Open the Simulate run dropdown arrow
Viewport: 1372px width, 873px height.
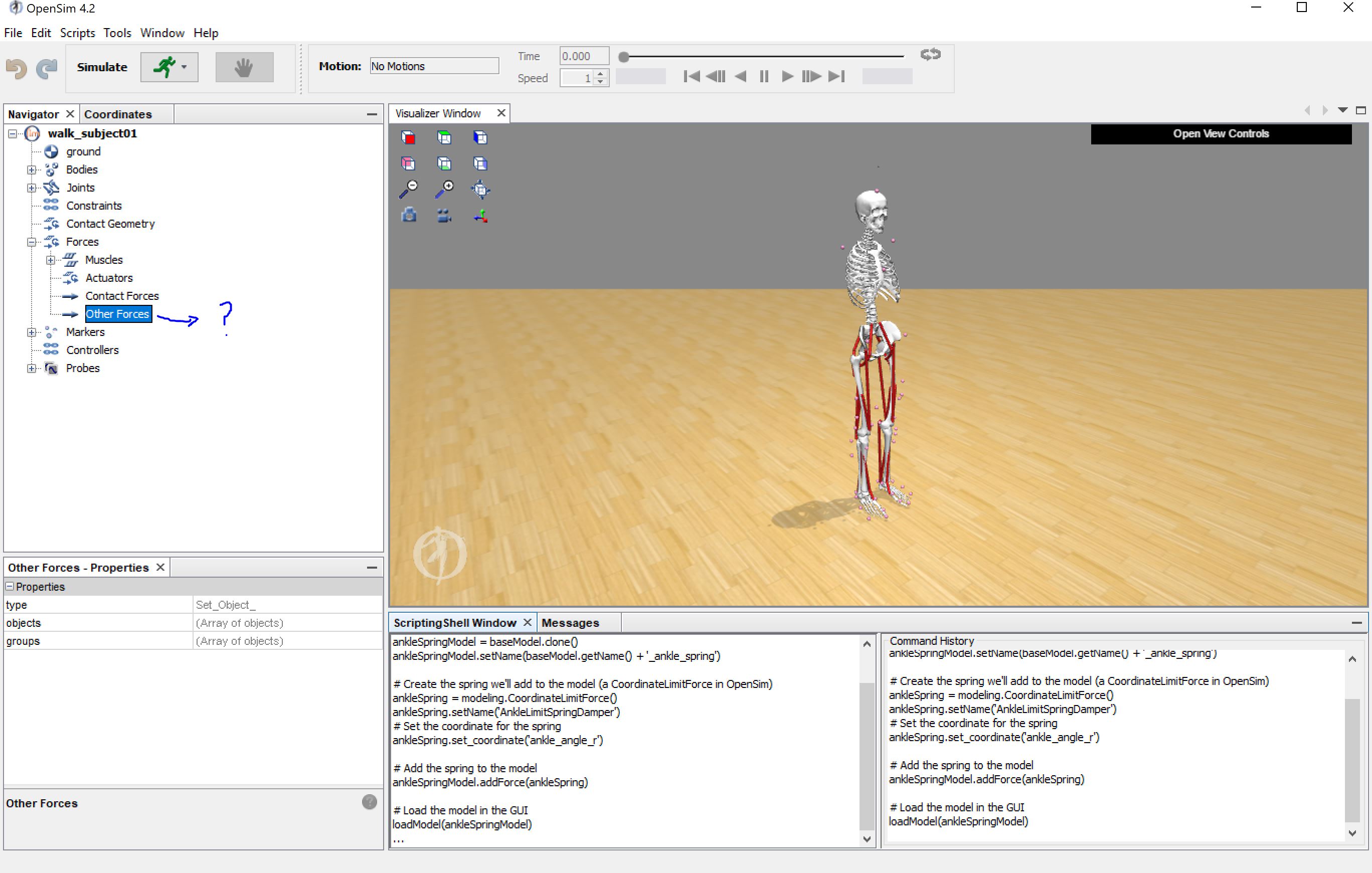(184, 67)
